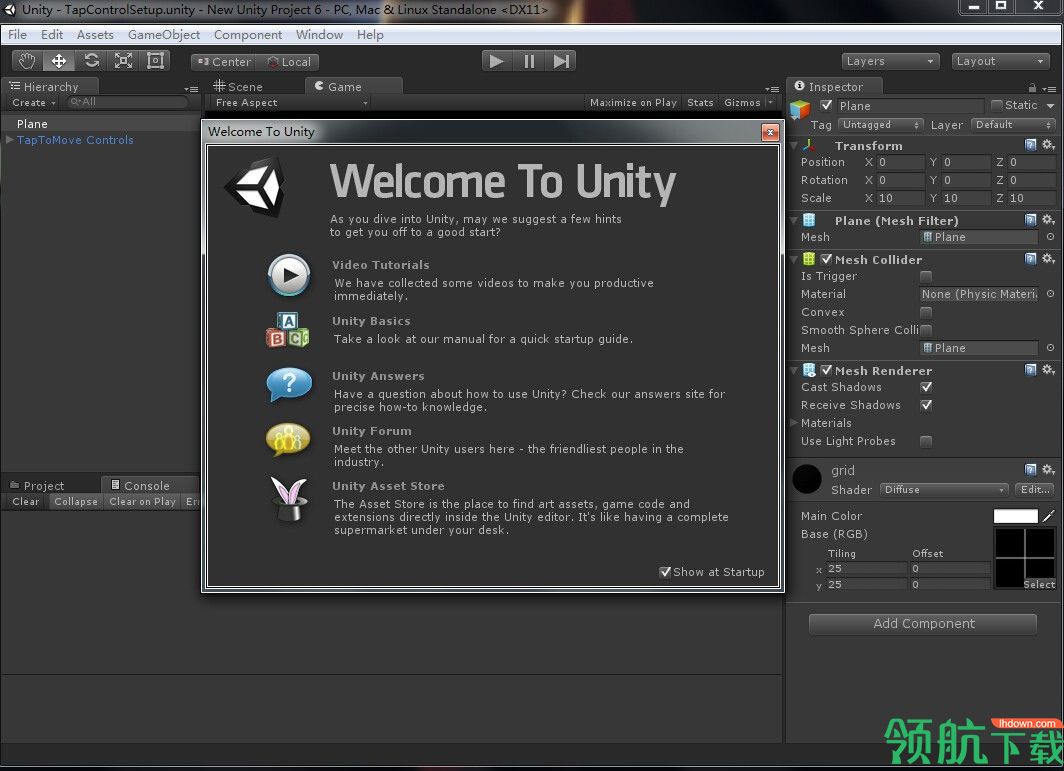Pick Physic Material via object picker circle
1064x771 pixels.
click(1050, 294)
